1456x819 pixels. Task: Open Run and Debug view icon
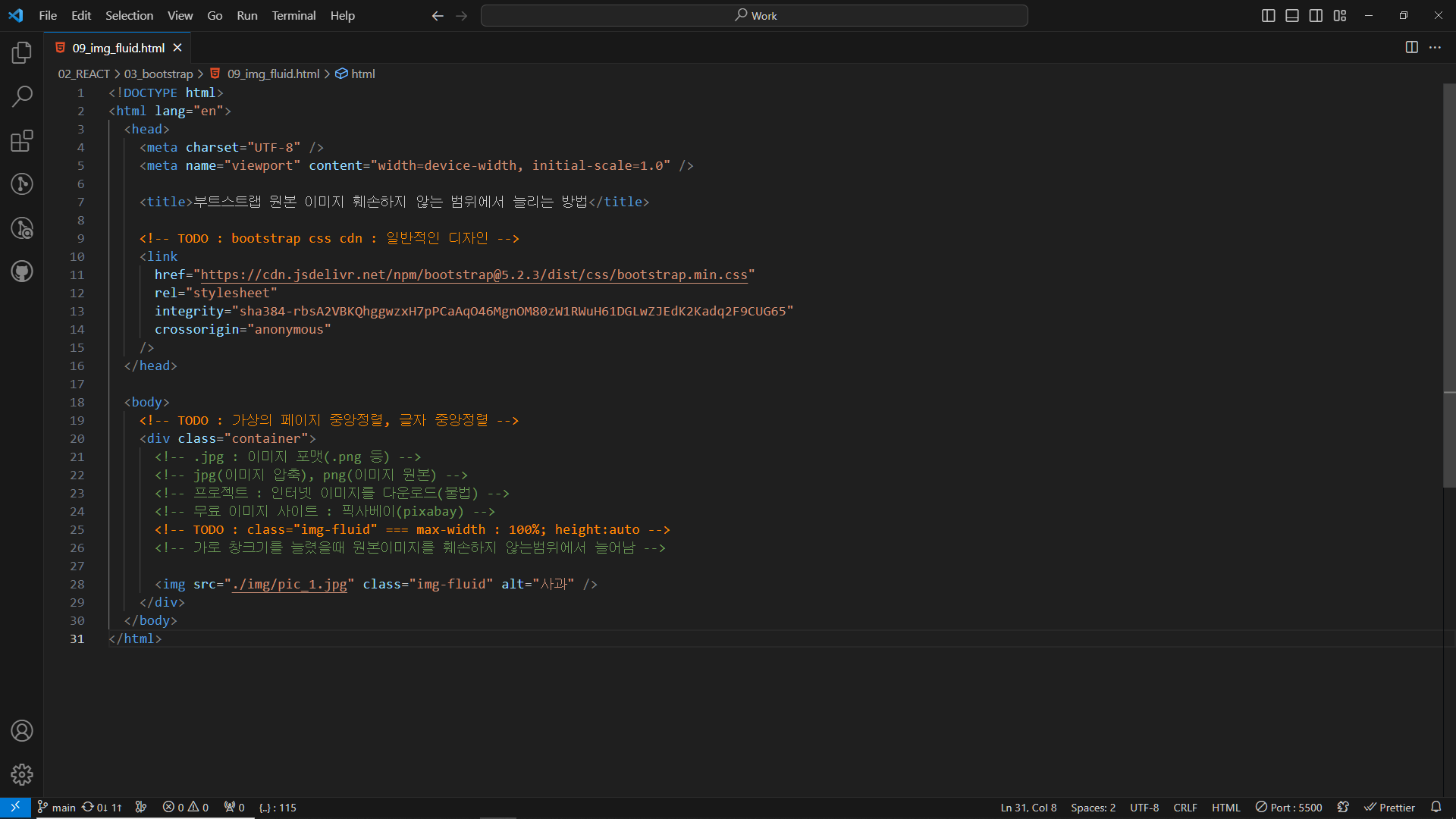(22, 227)
